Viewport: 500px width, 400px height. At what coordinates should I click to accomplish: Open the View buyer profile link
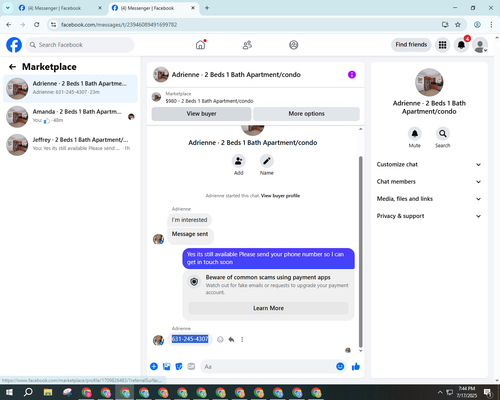(x=280, y=196)
